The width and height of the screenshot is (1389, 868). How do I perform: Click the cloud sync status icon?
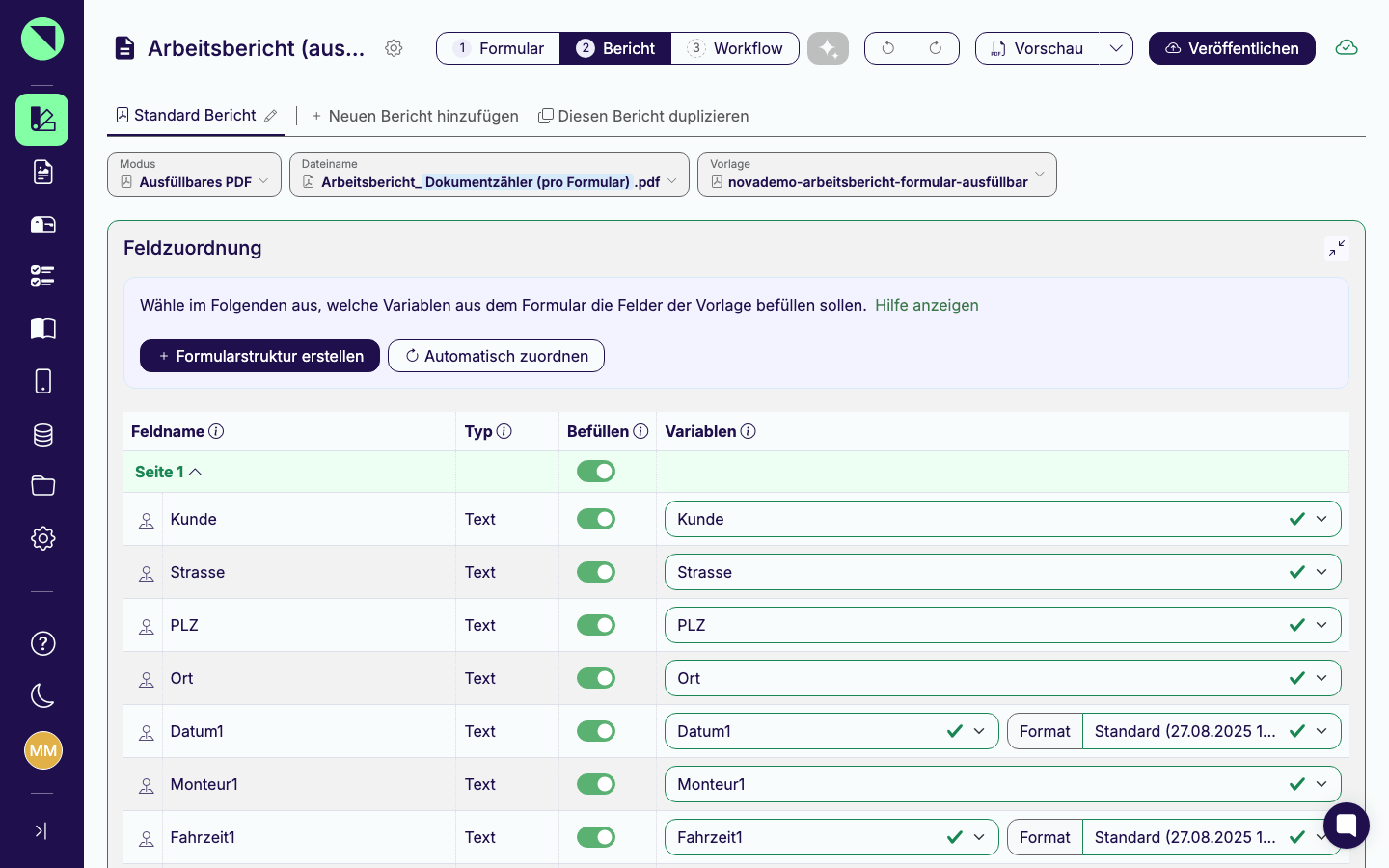coord(1347,48)
